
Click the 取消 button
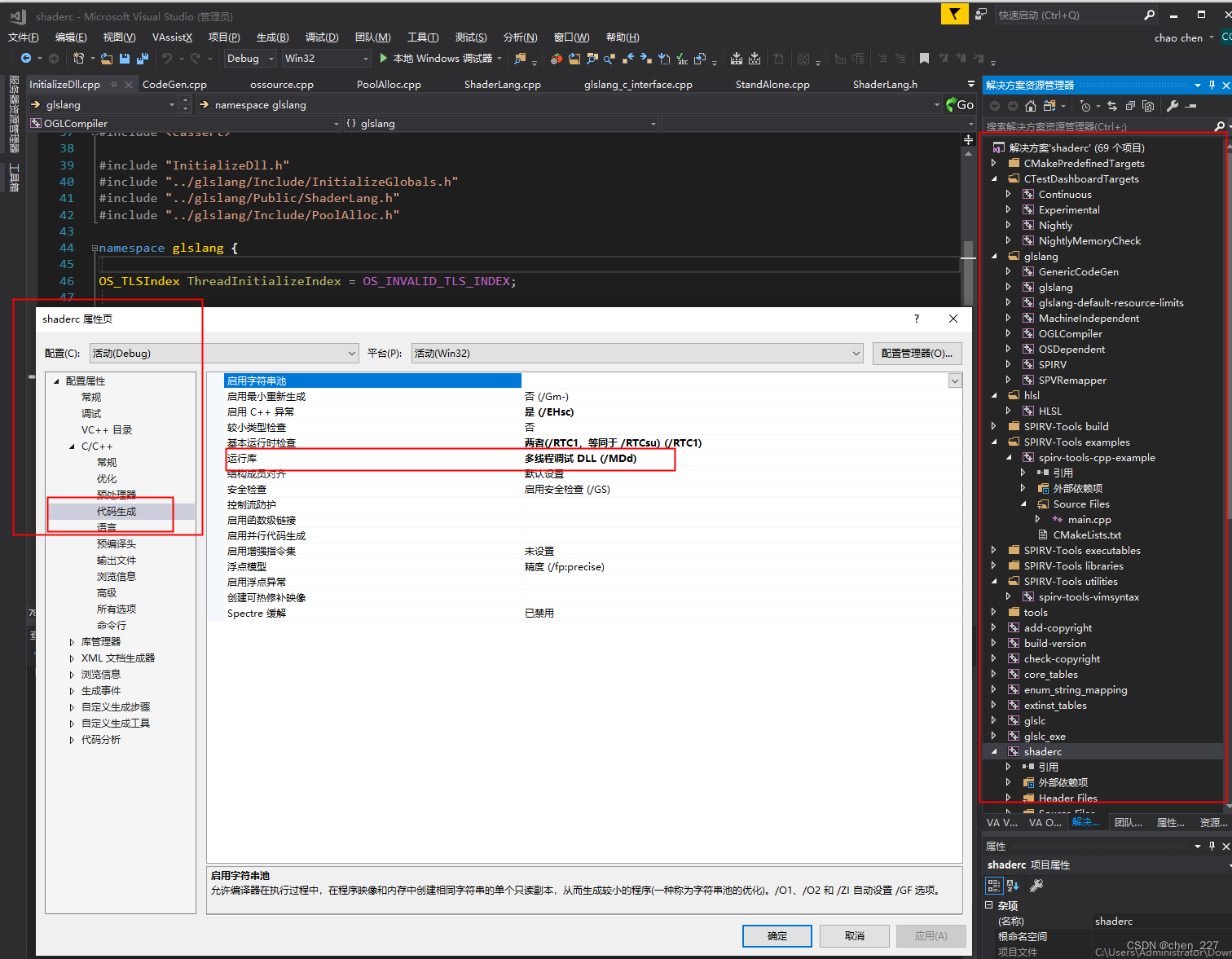click(x=855, y=935)
